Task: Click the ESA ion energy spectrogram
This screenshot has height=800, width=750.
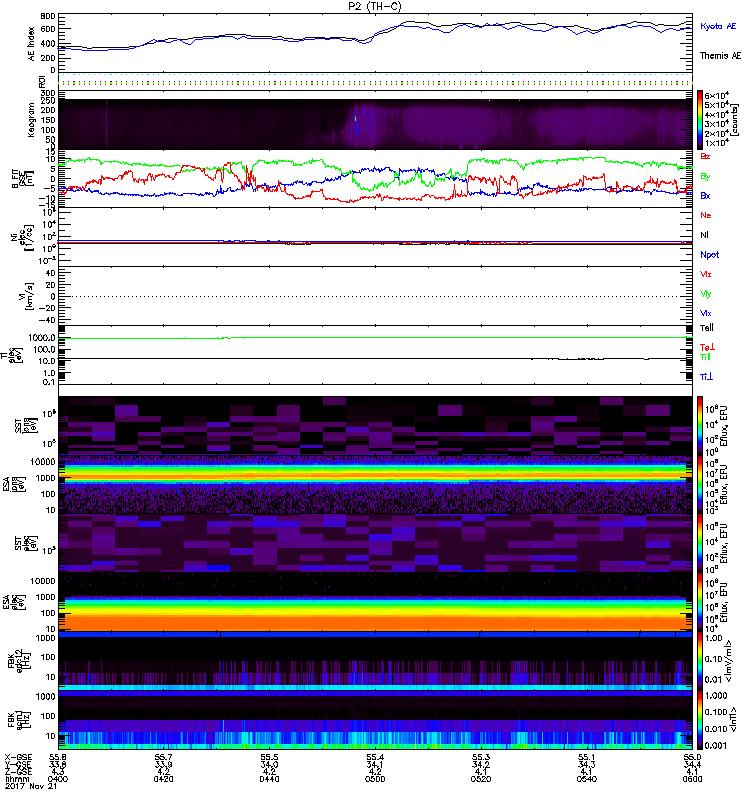Action: (375, 485)
